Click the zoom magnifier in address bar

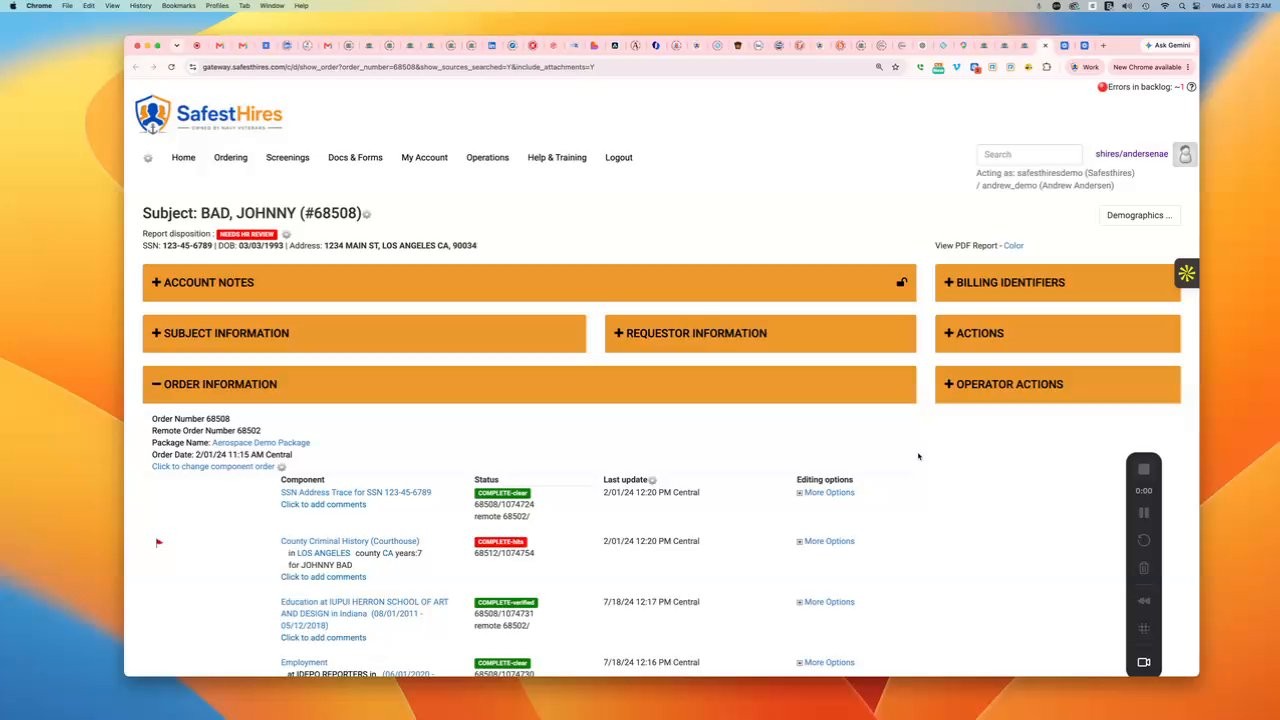(879, 67)
